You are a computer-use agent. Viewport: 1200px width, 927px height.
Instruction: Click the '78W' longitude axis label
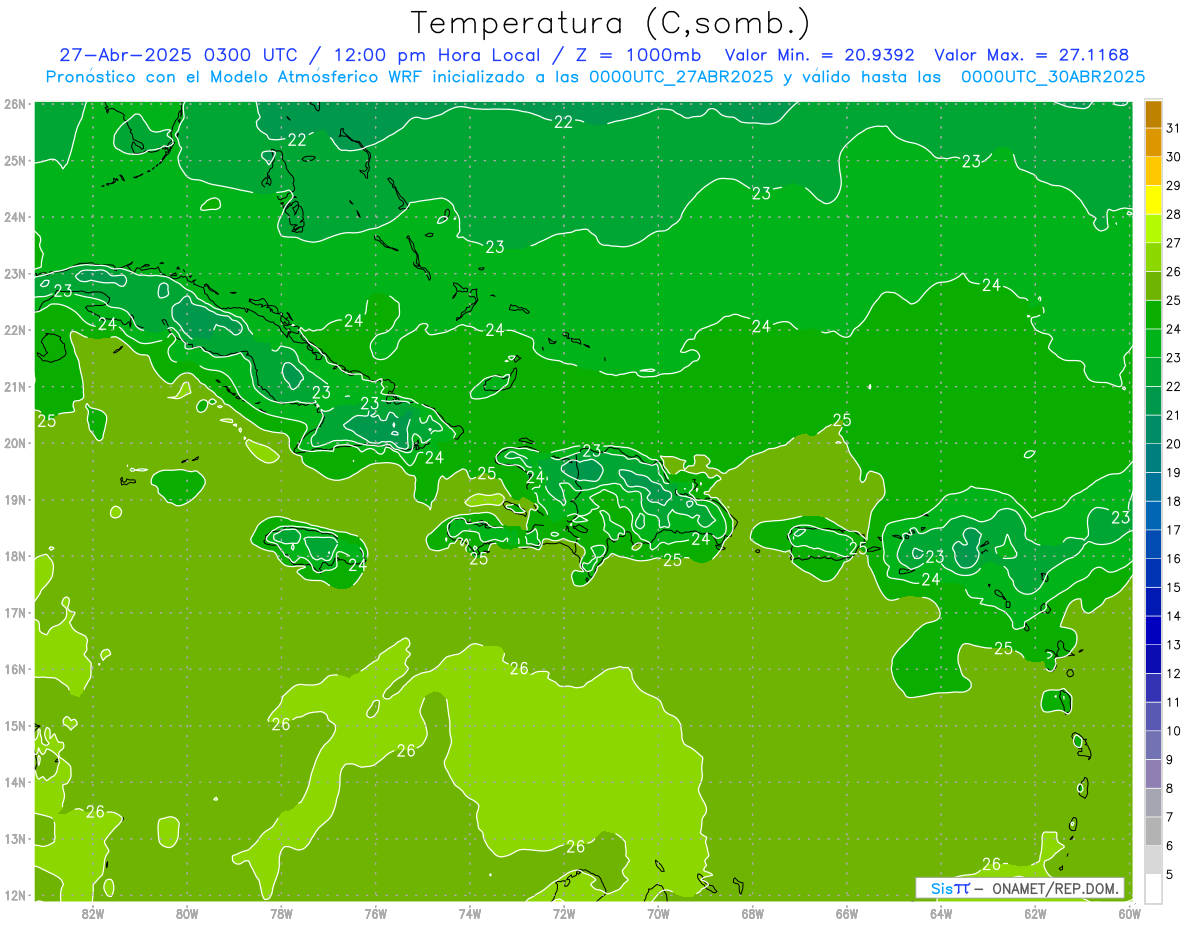pos(281,913)
